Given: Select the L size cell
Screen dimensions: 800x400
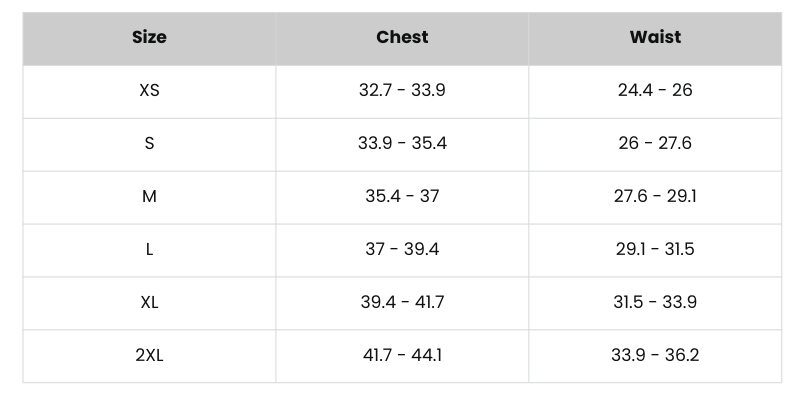Looking at the screenshot, I should [149, 250].
